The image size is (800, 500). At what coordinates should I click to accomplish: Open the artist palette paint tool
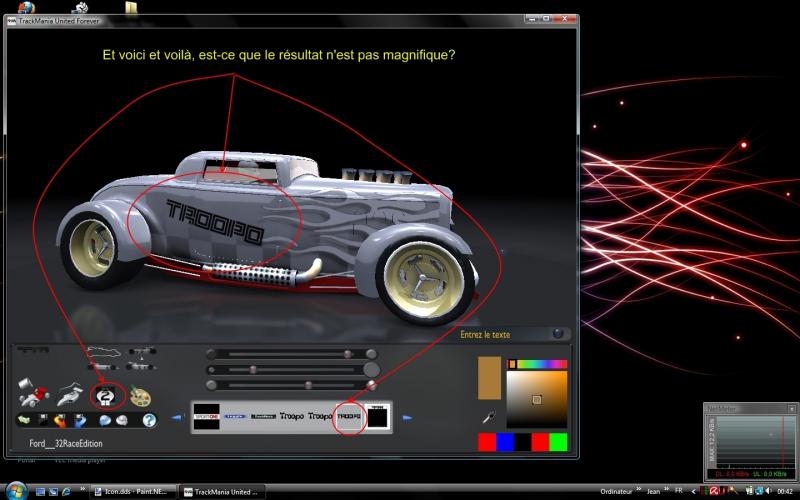tap(140, 396)
